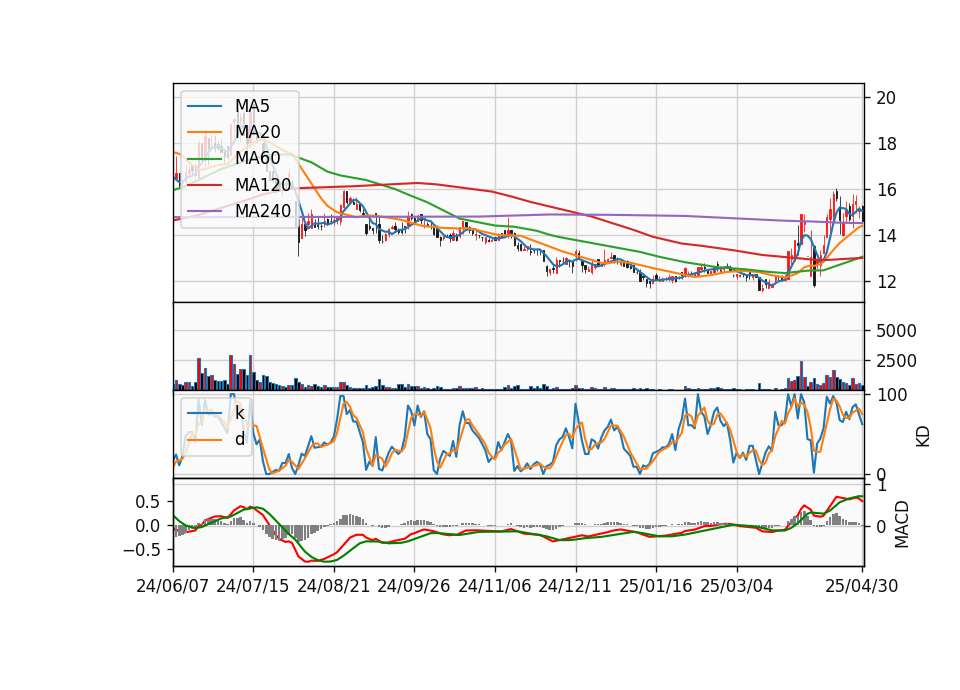Image resolution: width=960 pixels, height=690 pixels.
Task: Click the MA5 legend label
Action: coord(252,106)
